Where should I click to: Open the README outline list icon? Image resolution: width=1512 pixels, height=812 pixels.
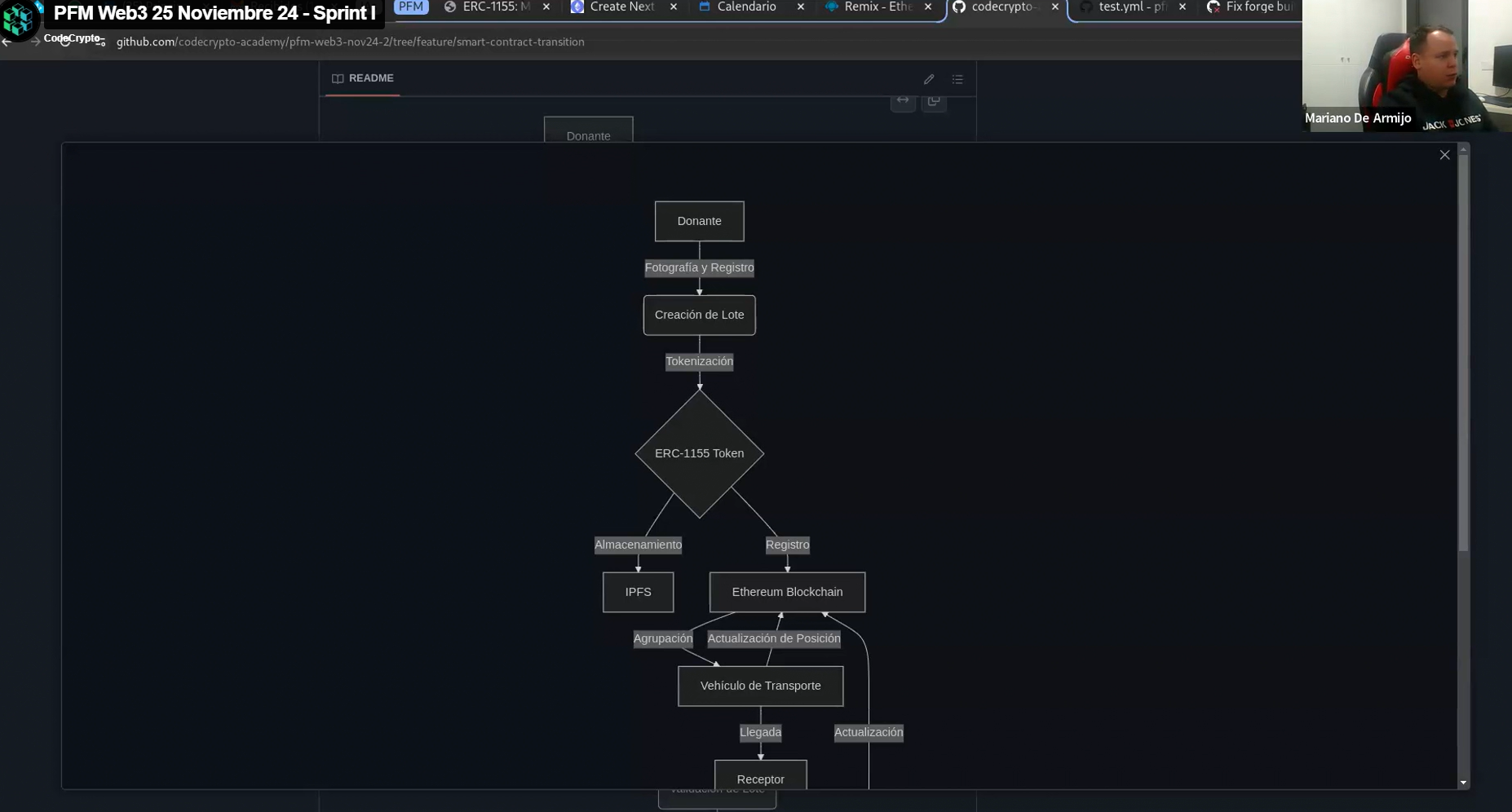[x=957, y=79]
